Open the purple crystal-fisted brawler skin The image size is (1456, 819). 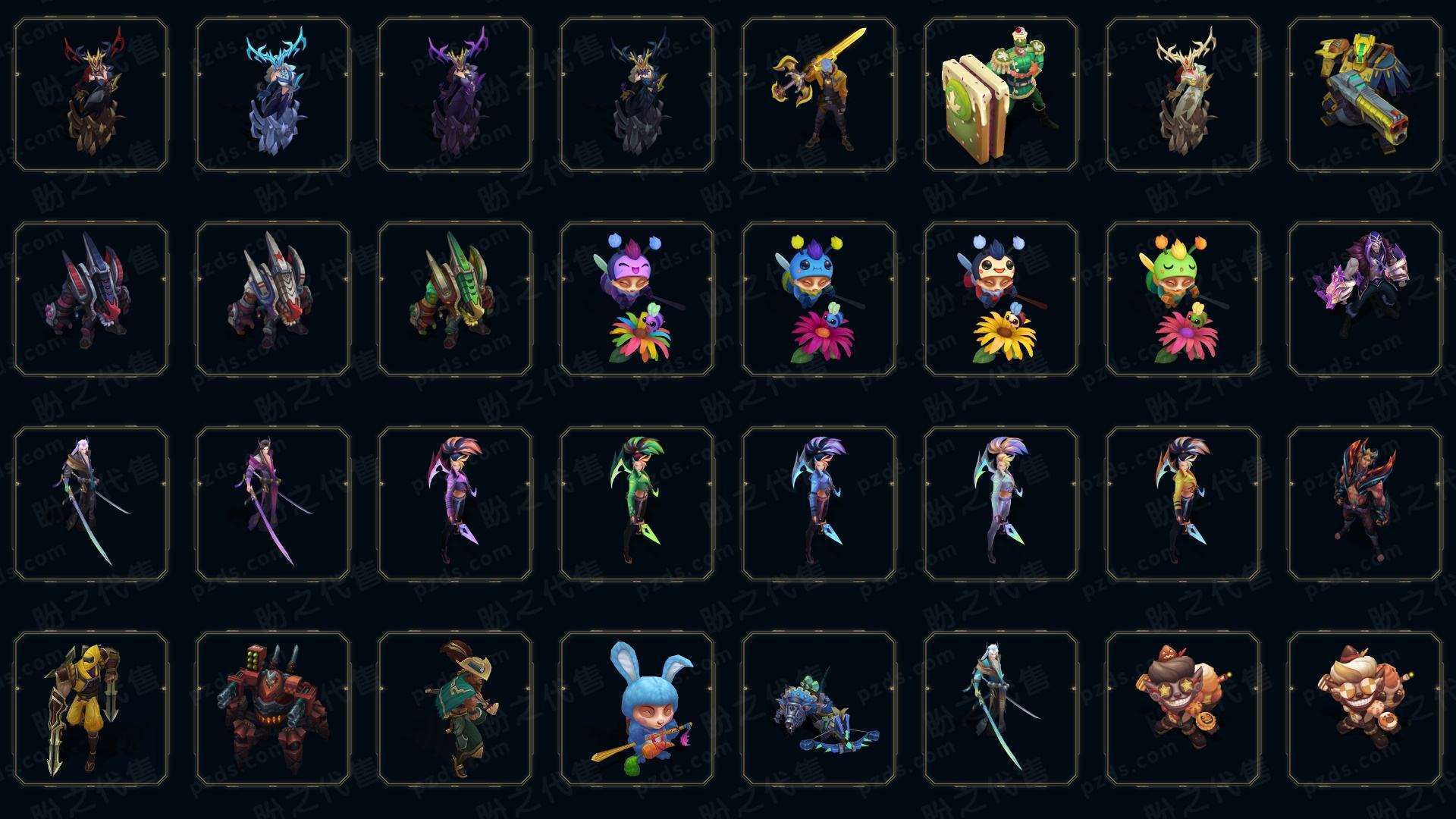pyautogui.click(x=1365, y=299)
